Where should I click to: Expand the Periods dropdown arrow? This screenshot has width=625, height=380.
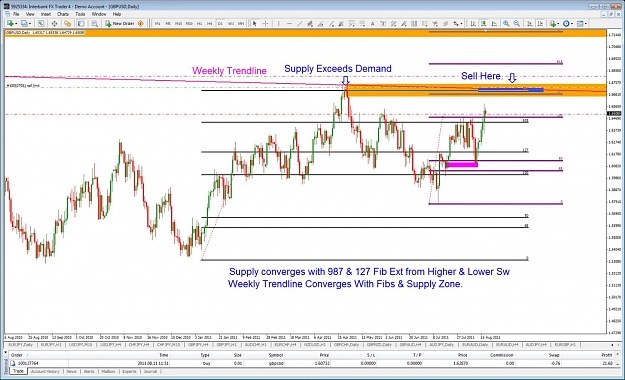tap(572, 24)
